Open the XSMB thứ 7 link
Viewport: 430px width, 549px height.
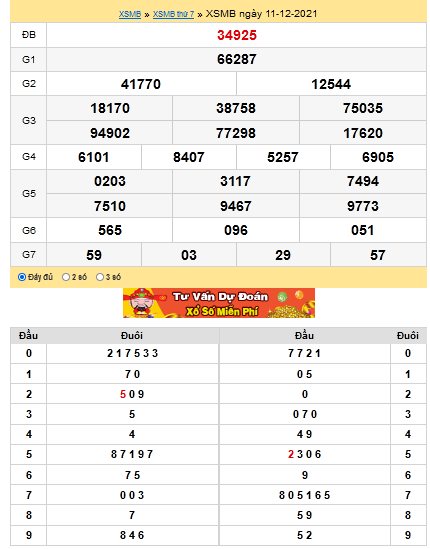pos(173,14)
